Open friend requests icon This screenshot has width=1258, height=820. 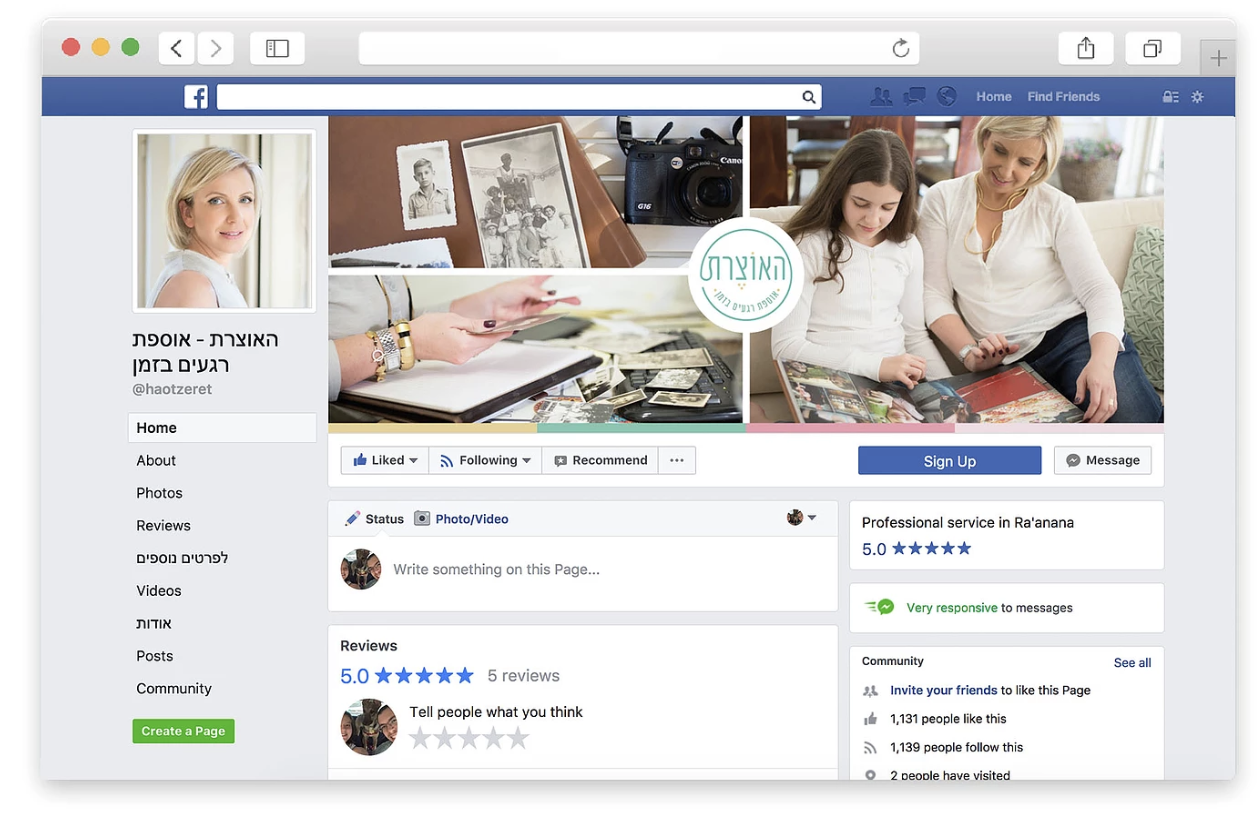(x=881, y=97)
